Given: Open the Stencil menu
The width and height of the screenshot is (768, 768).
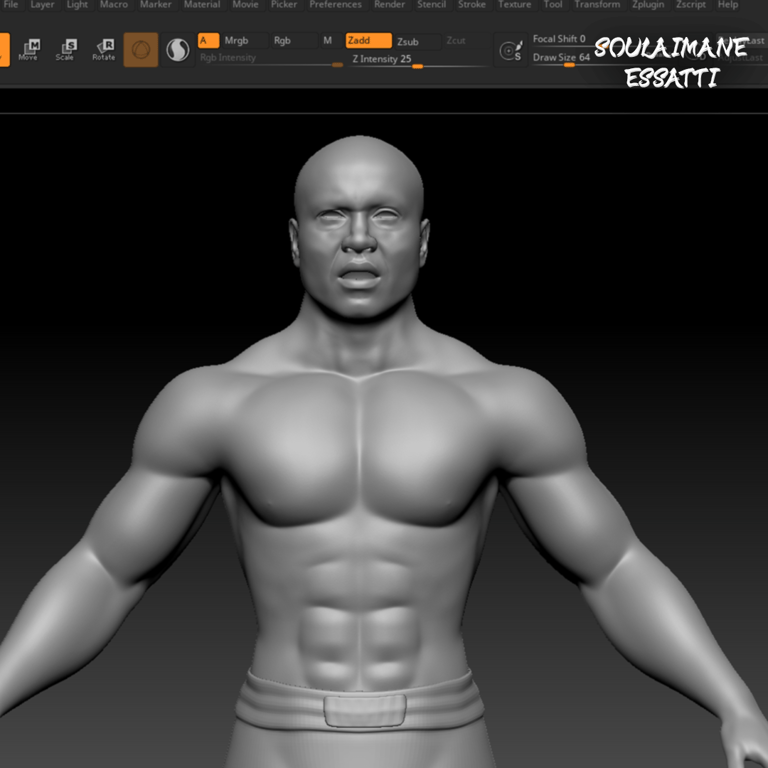Looking at the screenshot, I should coord(432,4).
